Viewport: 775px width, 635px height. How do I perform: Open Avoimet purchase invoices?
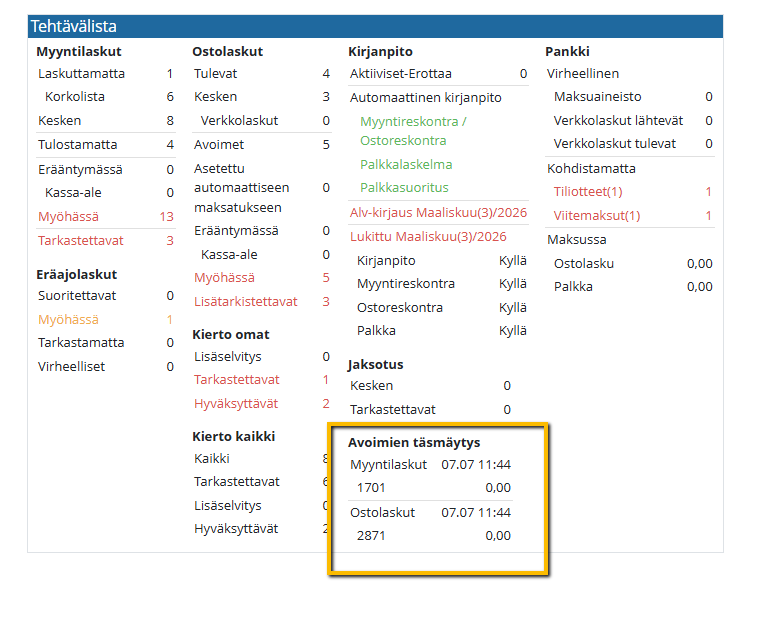click(219, 145)
